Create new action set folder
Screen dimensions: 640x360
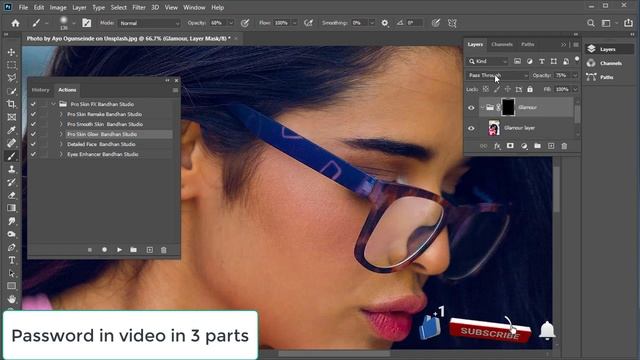coord(133,250)
